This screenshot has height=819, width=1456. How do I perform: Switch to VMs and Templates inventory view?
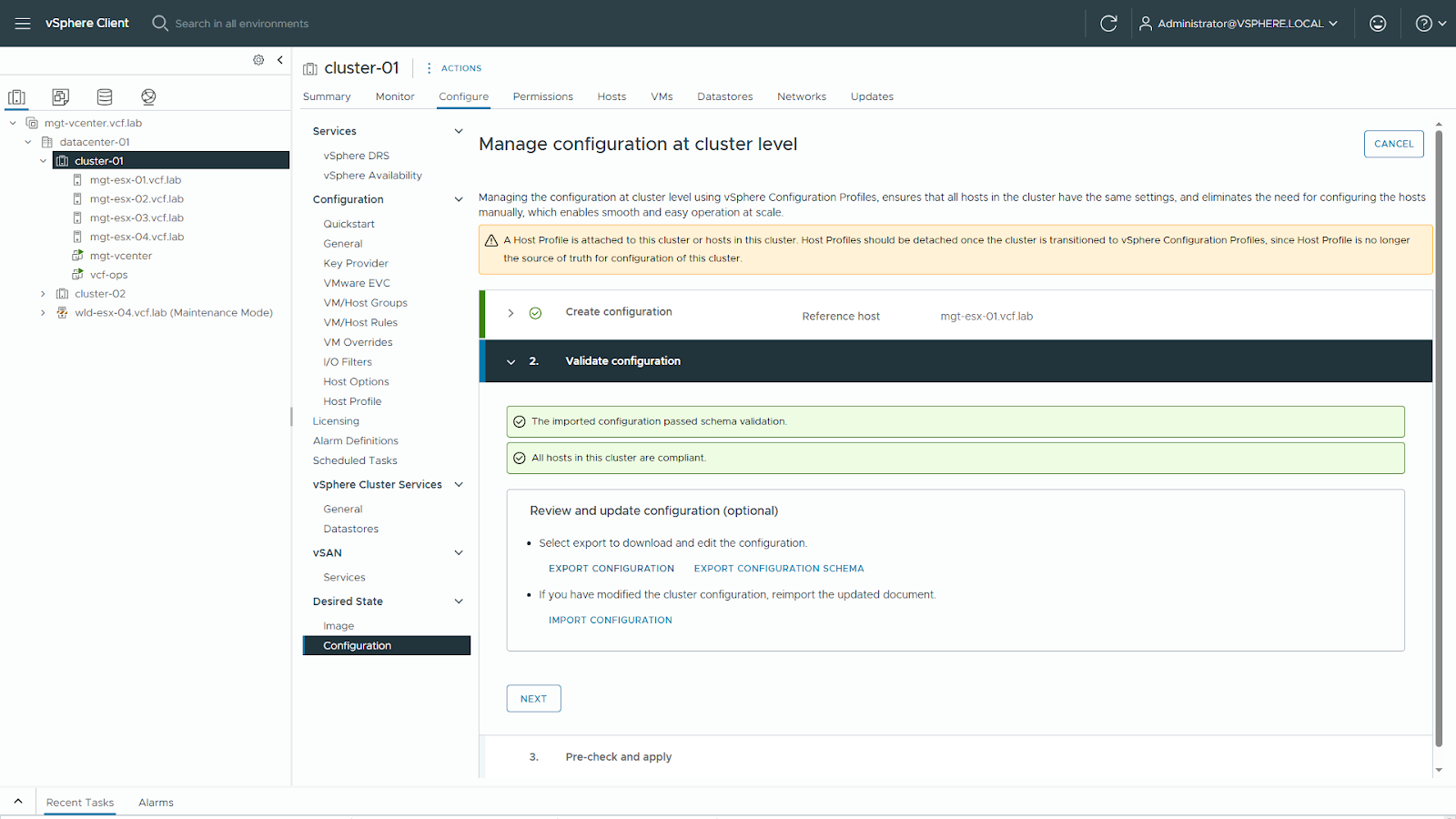tap(61, 96)
